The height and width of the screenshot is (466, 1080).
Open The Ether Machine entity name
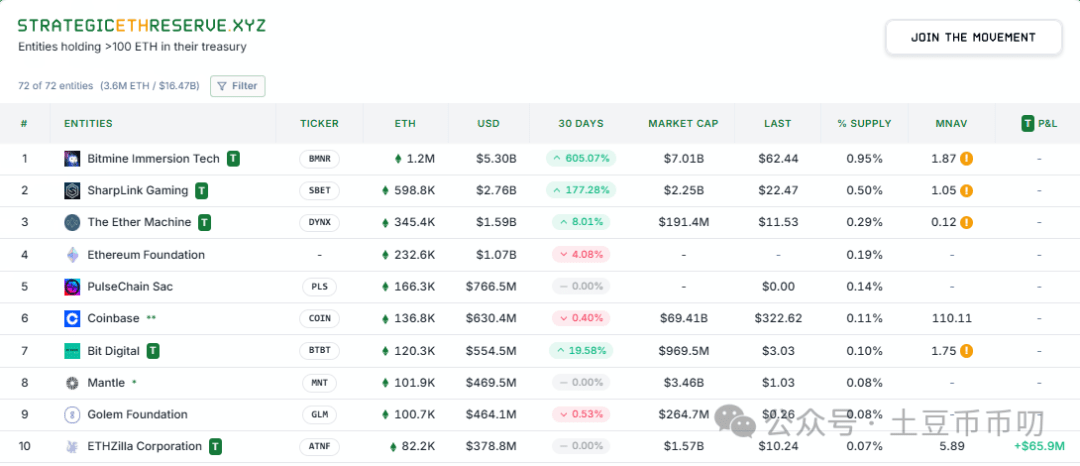[x=139, y=222]
